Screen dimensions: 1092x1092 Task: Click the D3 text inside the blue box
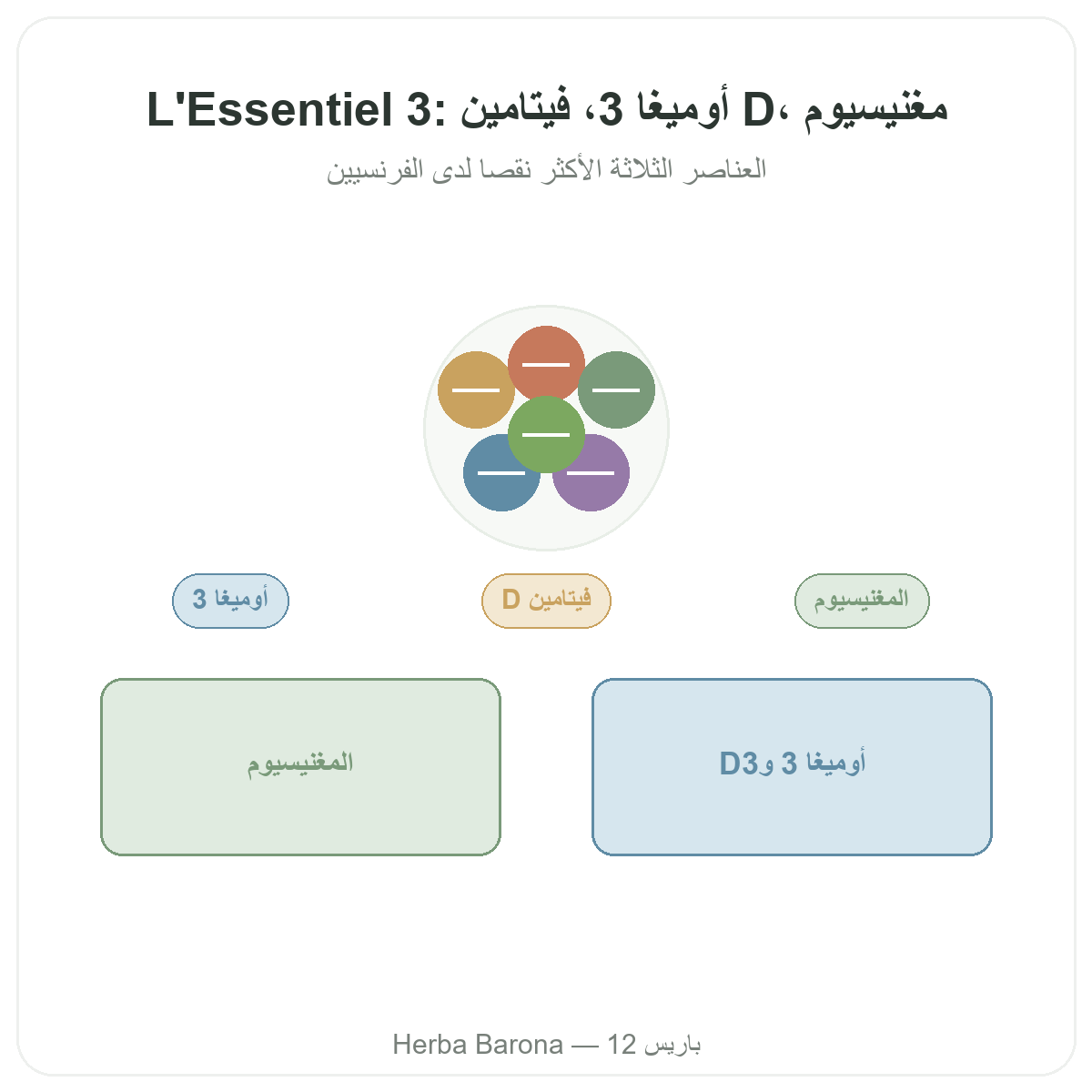[739, 763]
